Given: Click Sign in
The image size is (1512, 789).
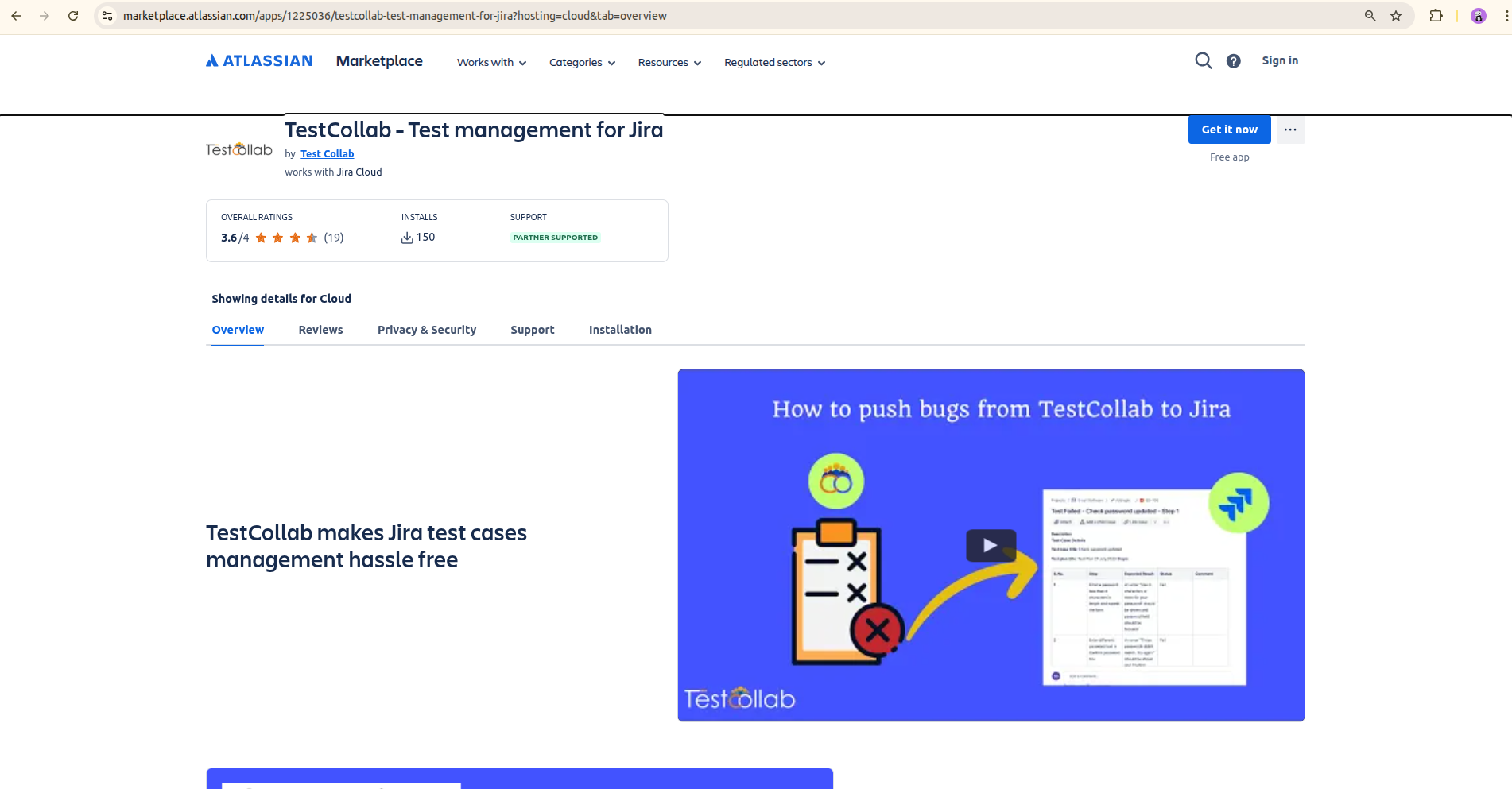Looking at the screenshot, I should 1280,60.
